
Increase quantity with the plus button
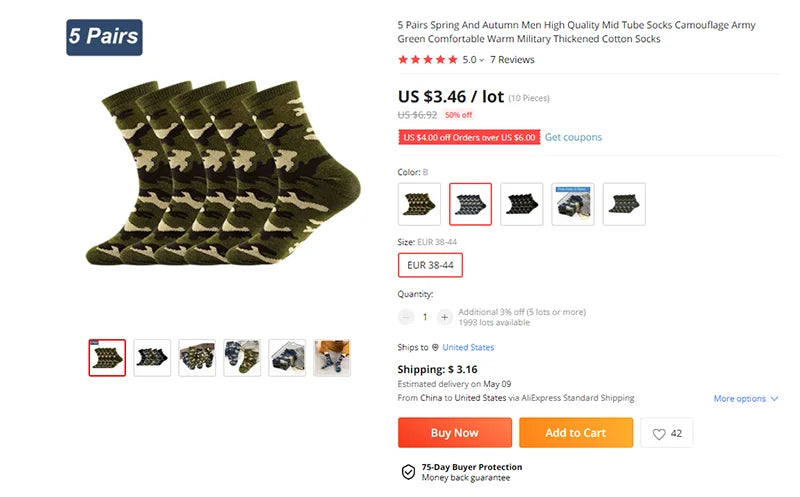(x=444, y=317)
